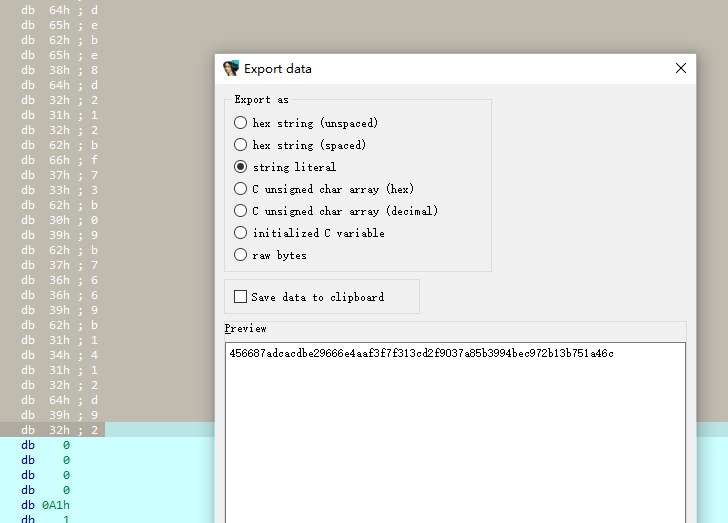Choose C unsigned char array (decimal)
Viewport: 728px width, 523px height.
click(240, 211)
